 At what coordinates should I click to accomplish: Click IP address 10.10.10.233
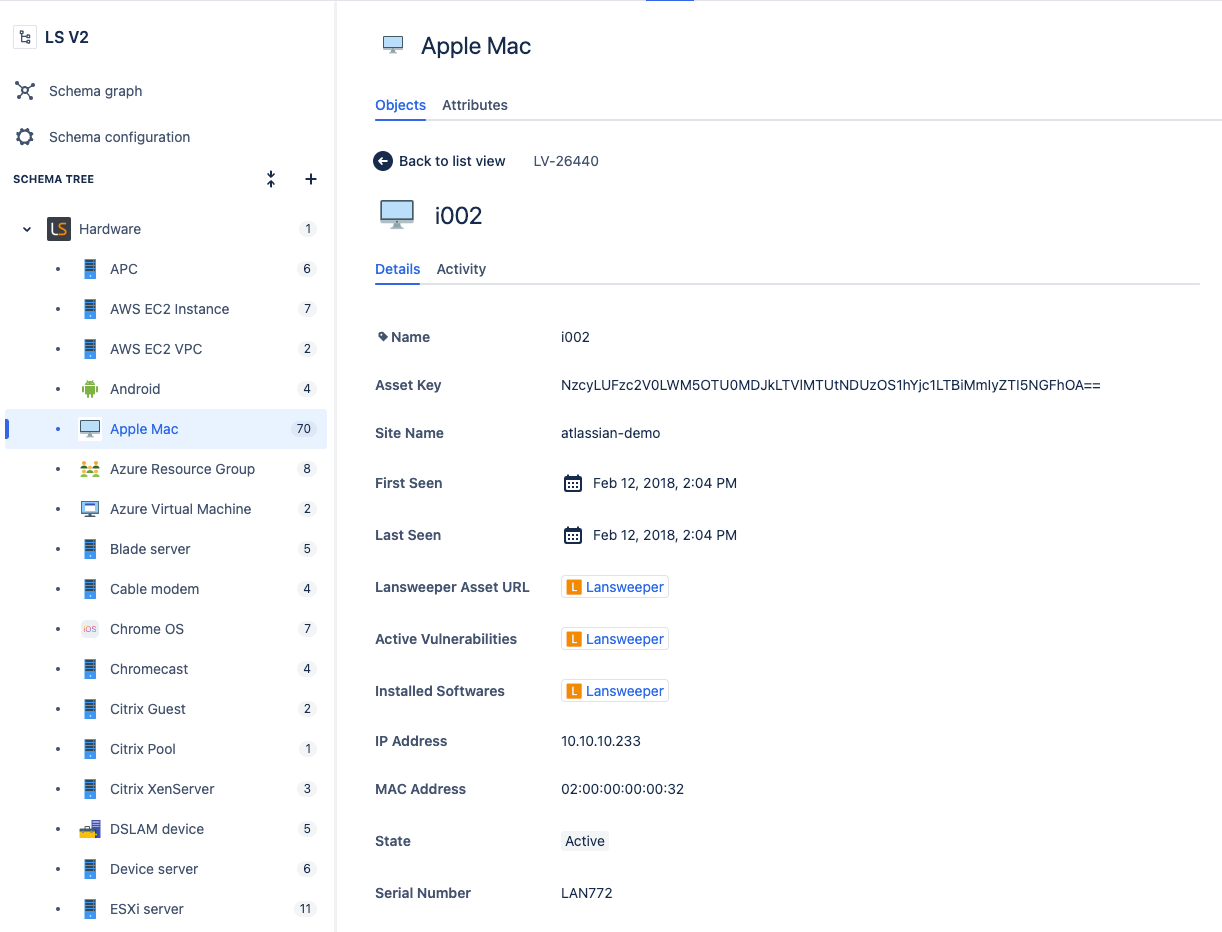601,741
